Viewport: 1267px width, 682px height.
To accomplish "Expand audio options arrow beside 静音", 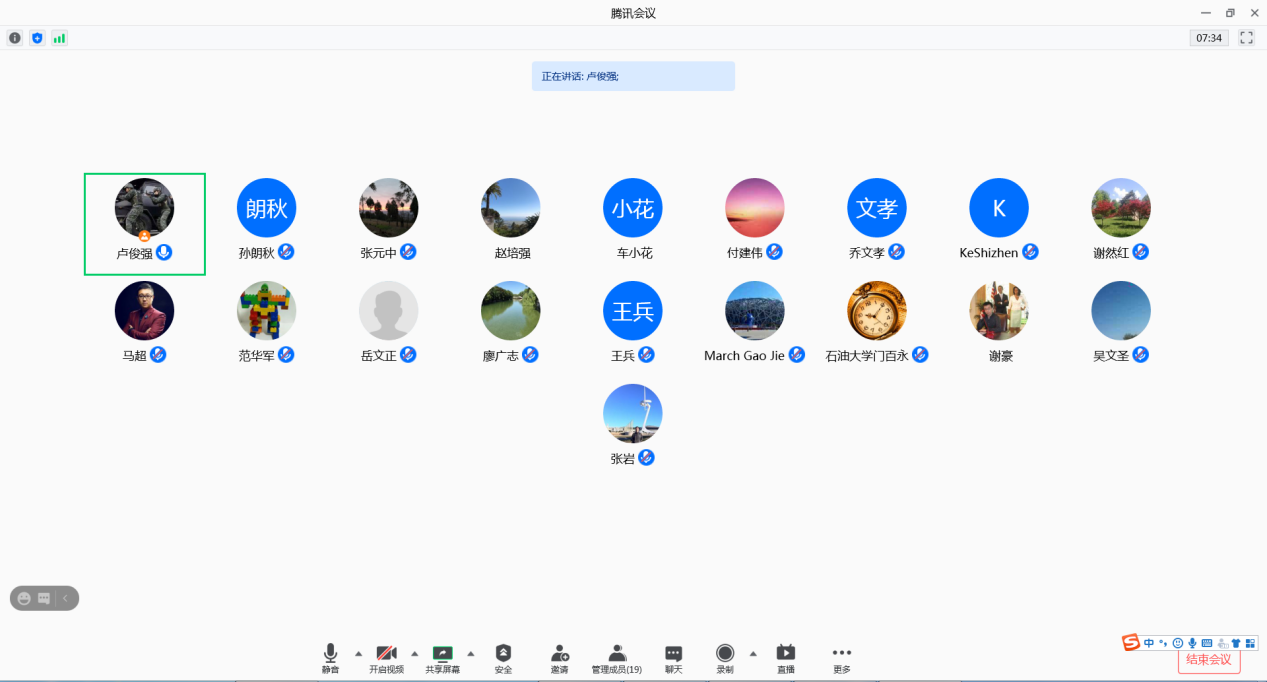I will pos(359,653).
